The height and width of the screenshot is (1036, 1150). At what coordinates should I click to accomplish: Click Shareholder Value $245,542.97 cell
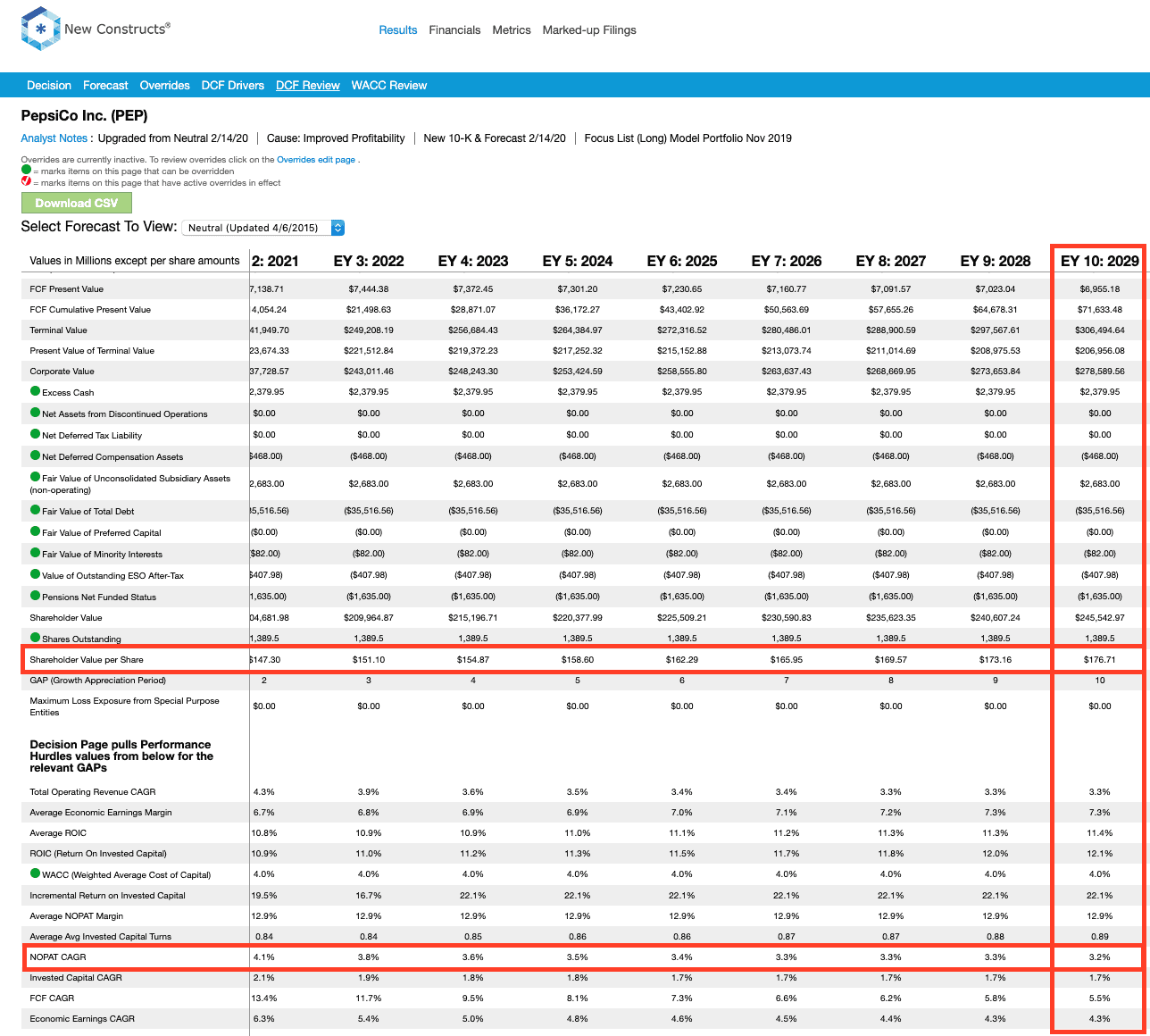[x=1100, y=617]
